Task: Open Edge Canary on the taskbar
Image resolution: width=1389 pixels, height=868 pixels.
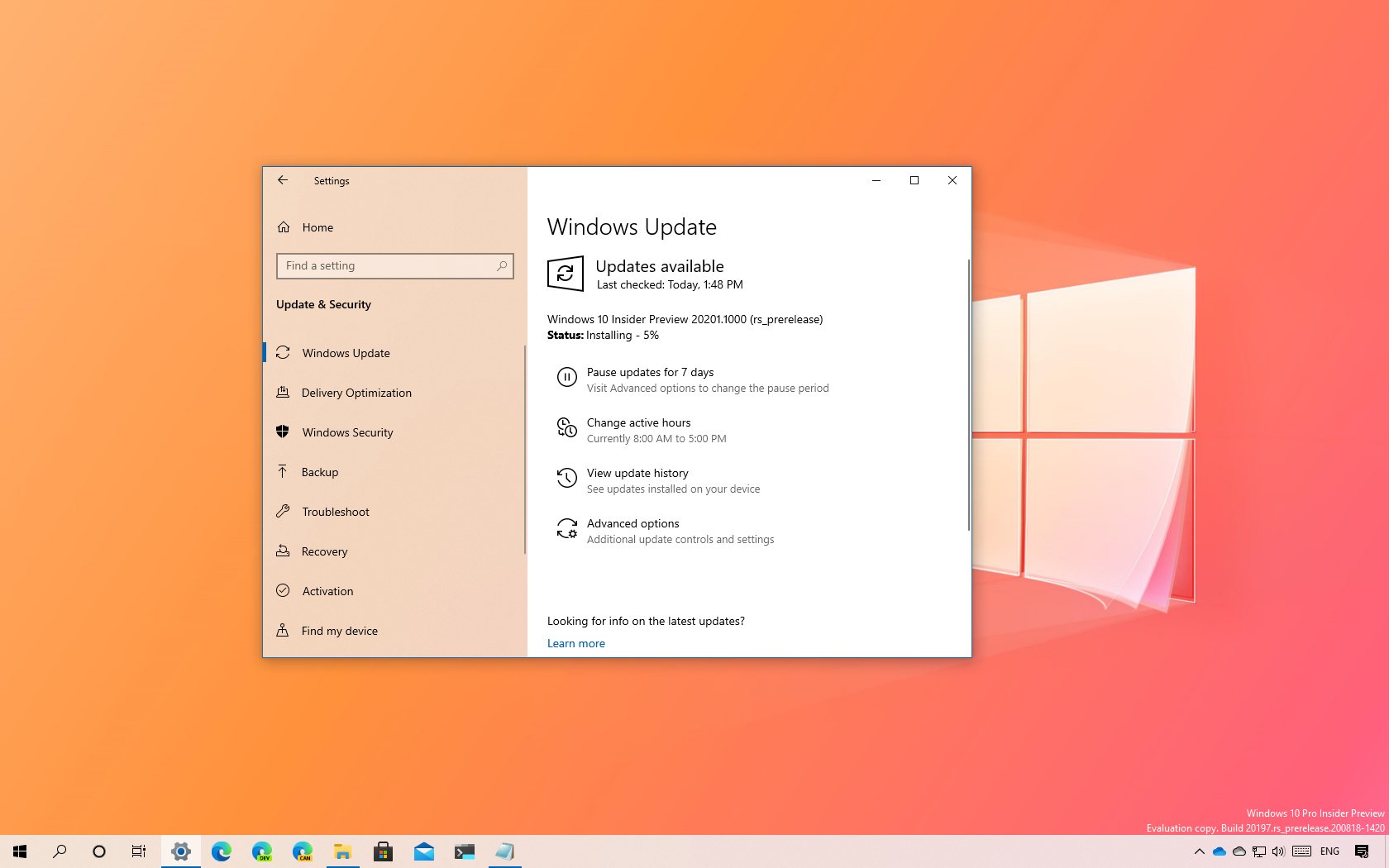Action: 302,851
